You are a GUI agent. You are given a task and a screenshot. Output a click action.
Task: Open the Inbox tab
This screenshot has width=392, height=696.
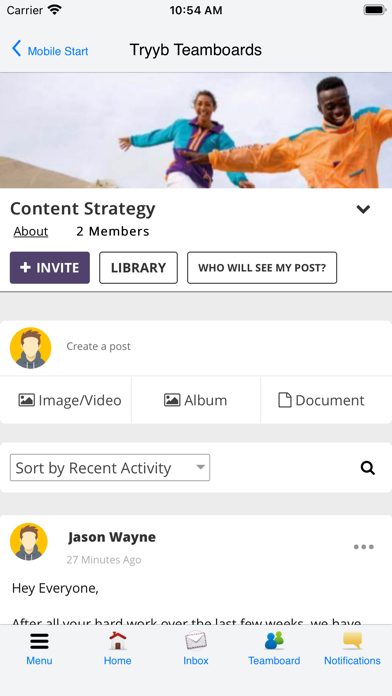point(196,649)
